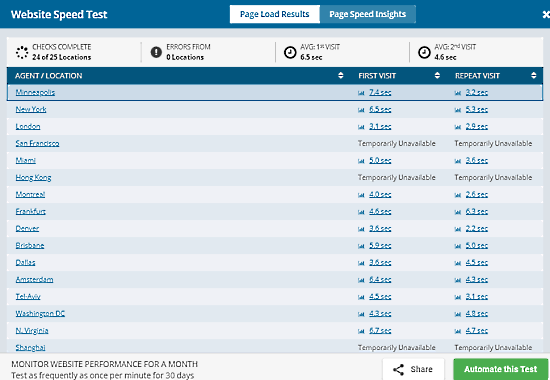Click New York first visit chart icon
The image size is (550, 380).
coord(361,110)
